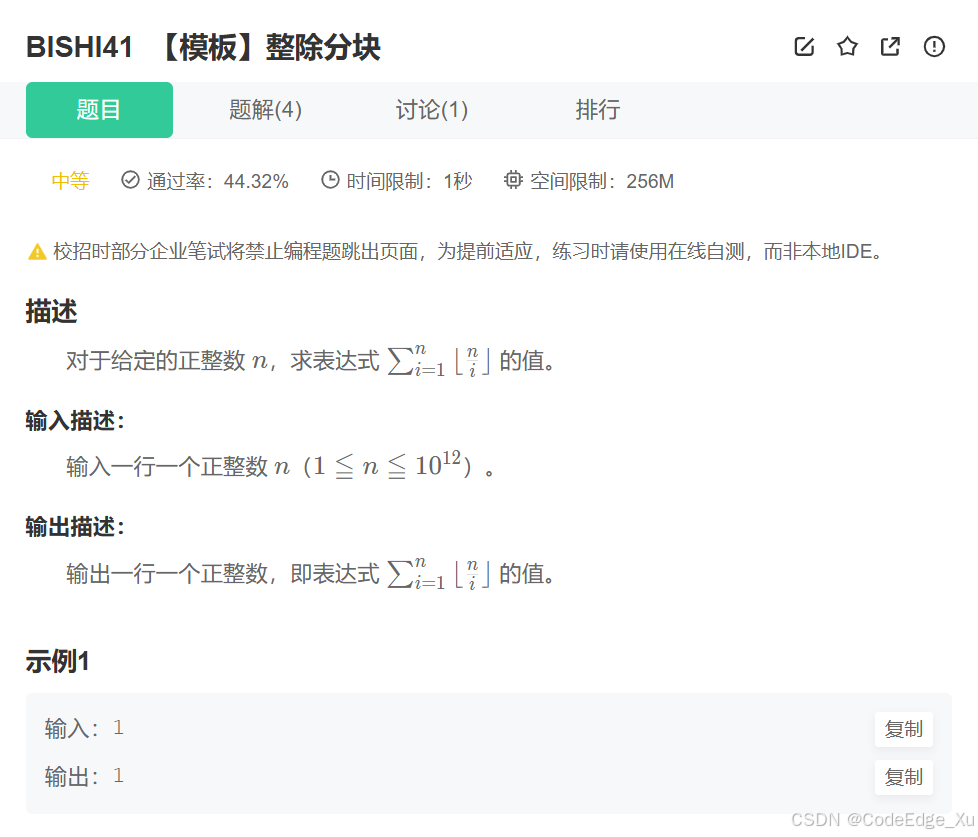Open the 讨论(1) tab
The width and height of the screenshot is (978, 837).
431,110
